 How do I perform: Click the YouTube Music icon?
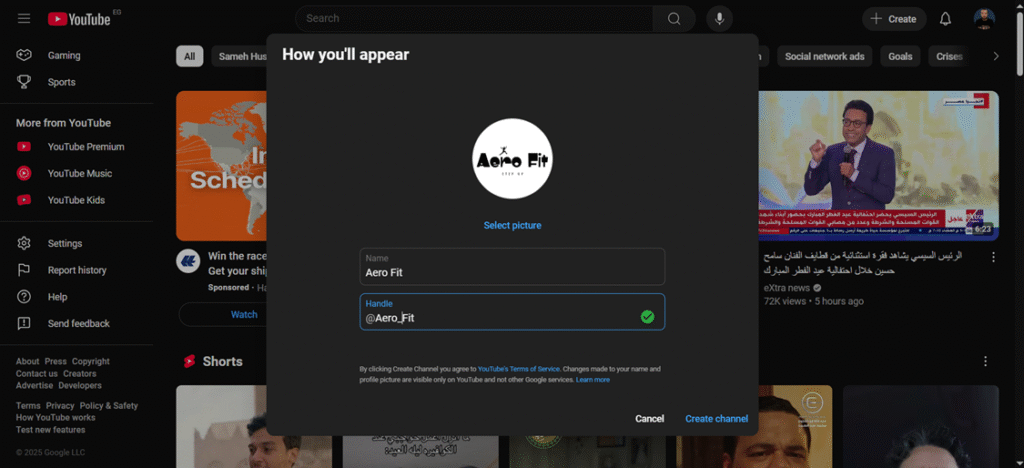[x=24, y=174]
